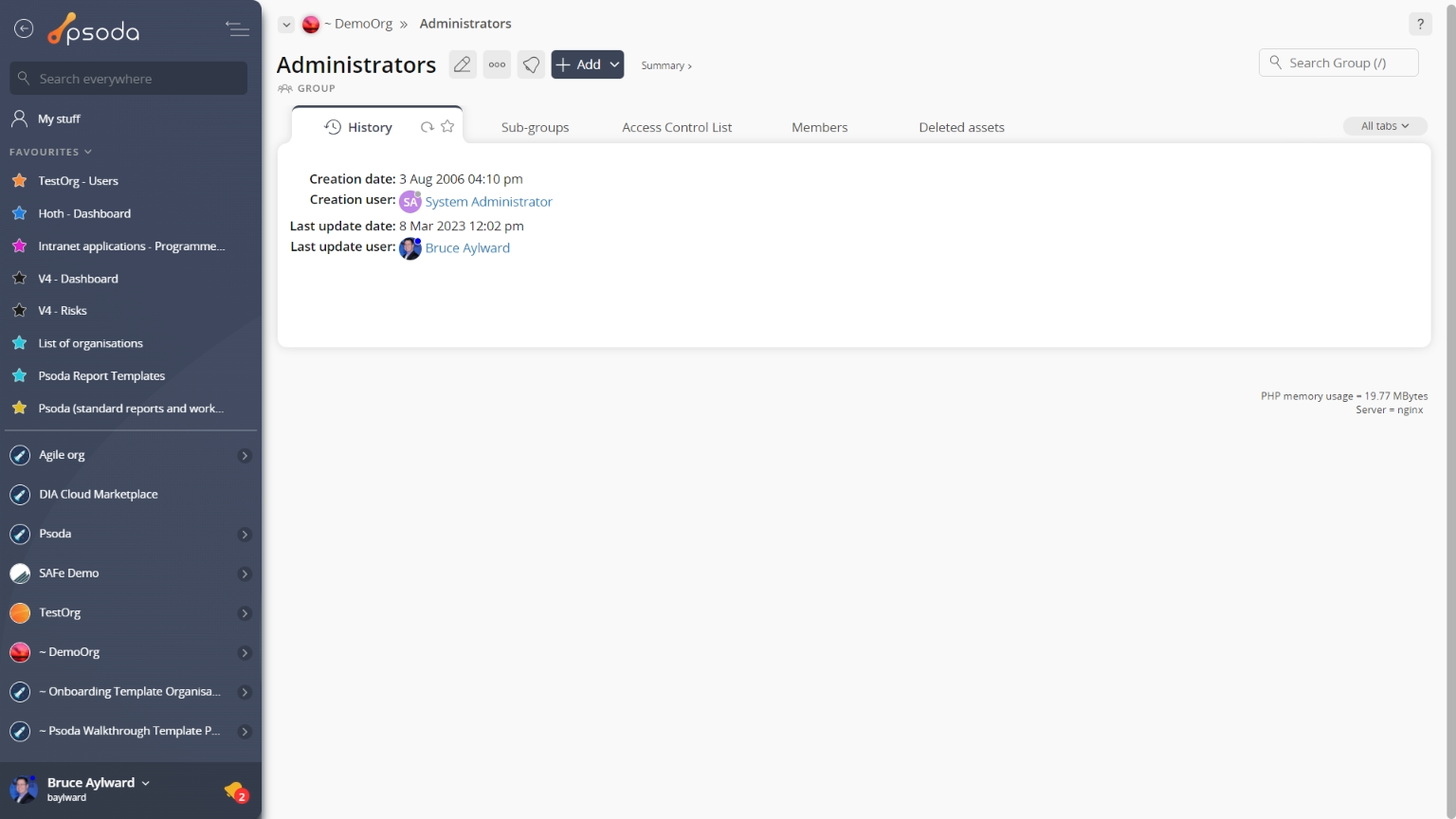
Task: Click the Add button
Action: click(x=578, y=64)
